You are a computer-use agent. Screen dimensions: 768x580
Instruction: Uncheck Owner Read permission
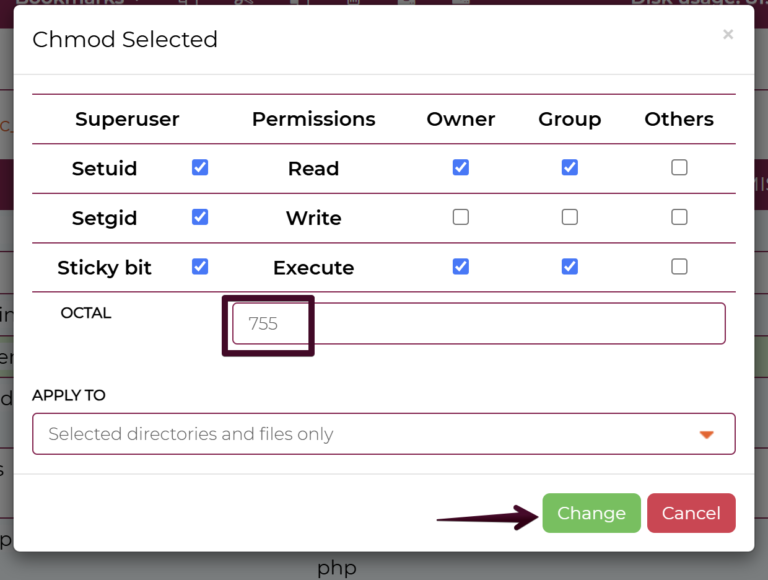[460, 168]
